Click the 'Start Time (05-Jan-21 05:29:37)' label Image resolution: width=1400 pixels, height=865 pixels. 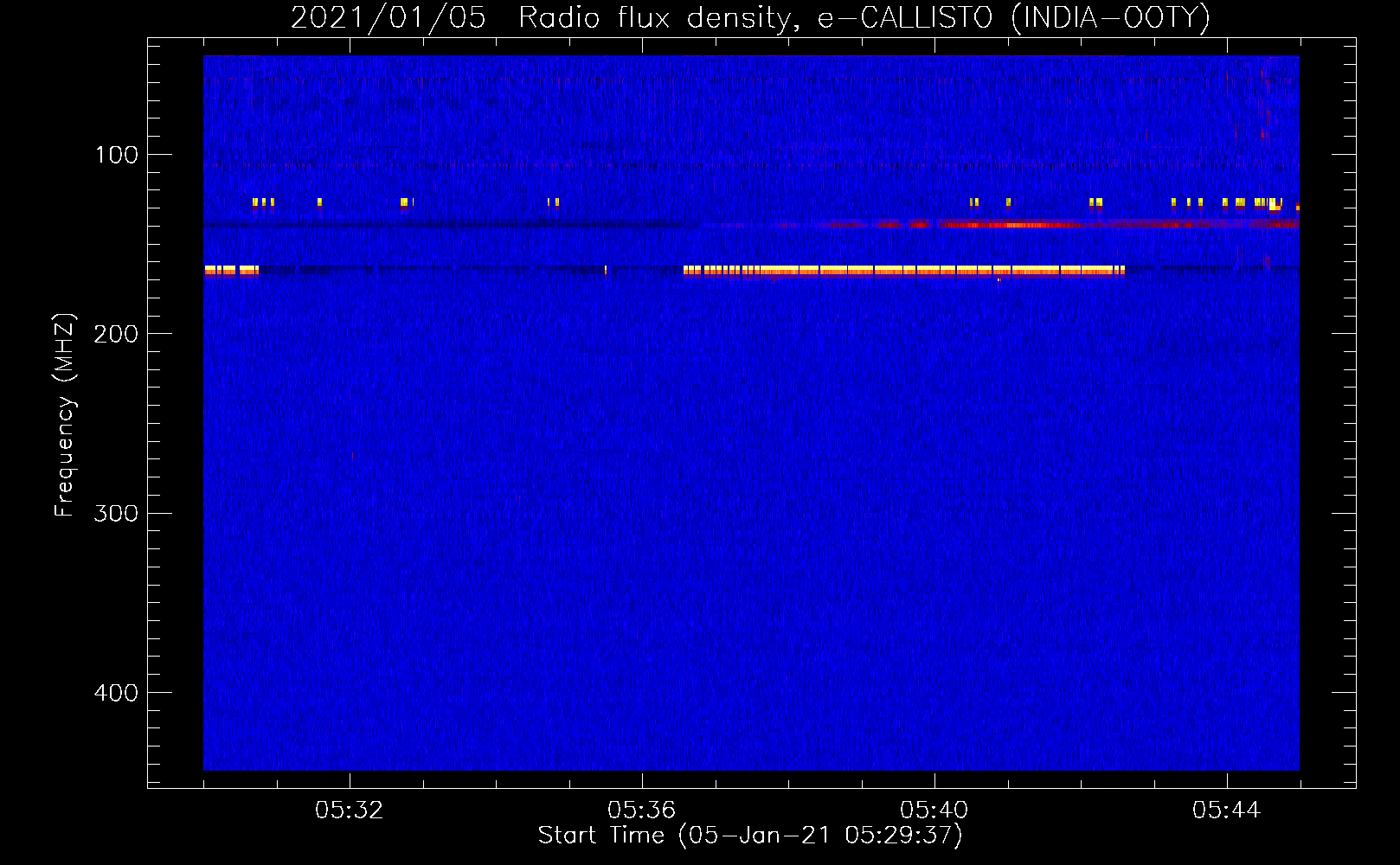(750, 836)
